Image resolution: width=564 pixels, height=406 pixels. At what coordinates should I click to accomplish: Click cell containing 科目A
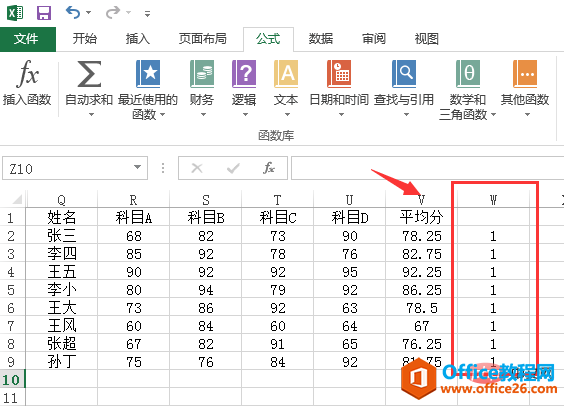tap(133, 217)
